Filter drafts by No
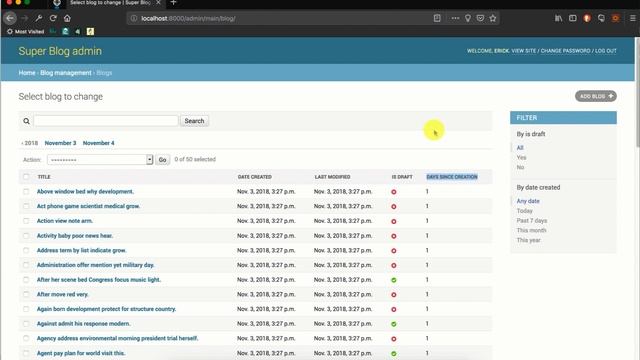Image resolution: width=640 pixels, height=360 pixels. click(520, 167)
